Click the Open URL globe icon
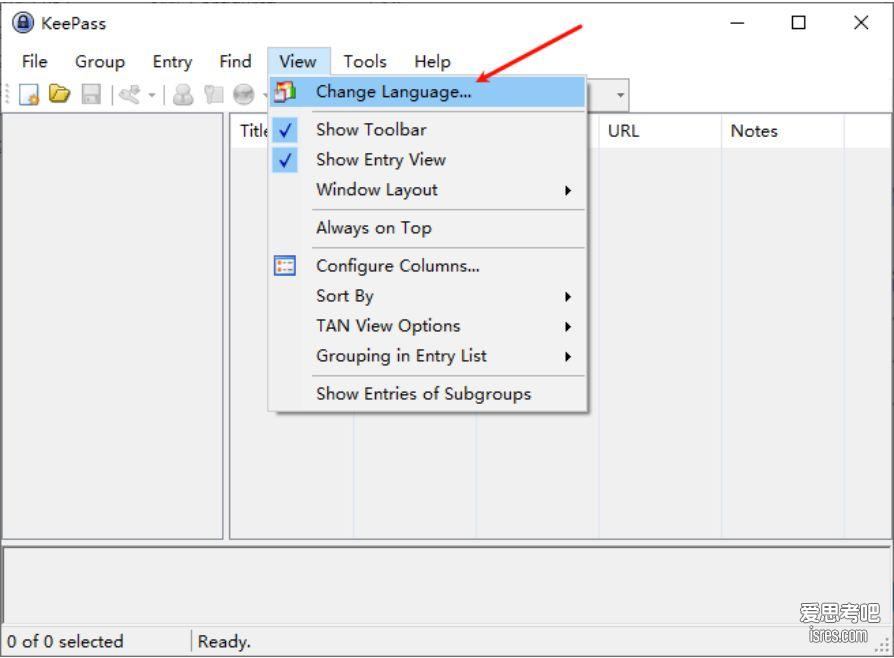894x658 pixels. 244,95
